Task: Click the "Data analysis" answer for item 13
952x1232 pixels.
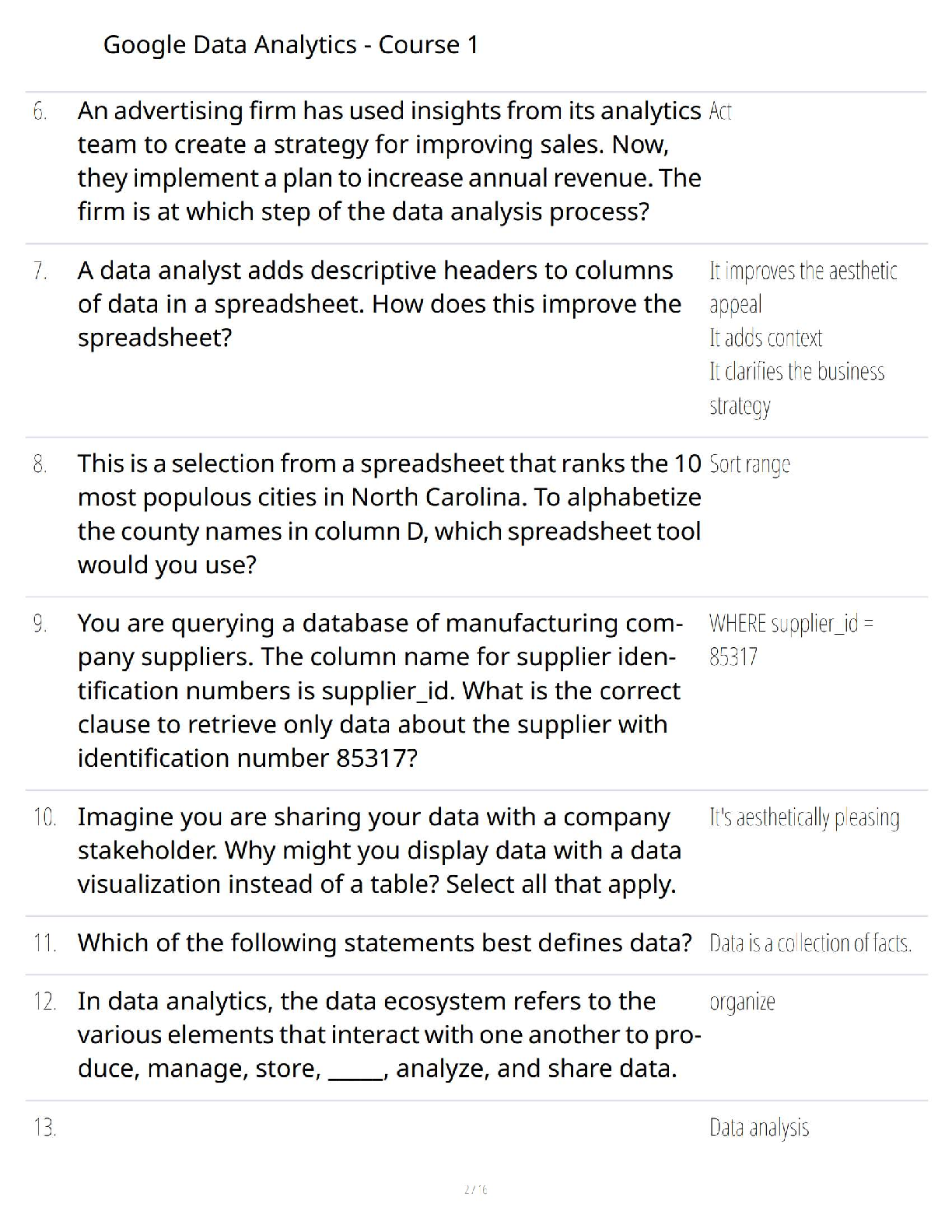Action: coord(758,1128)
